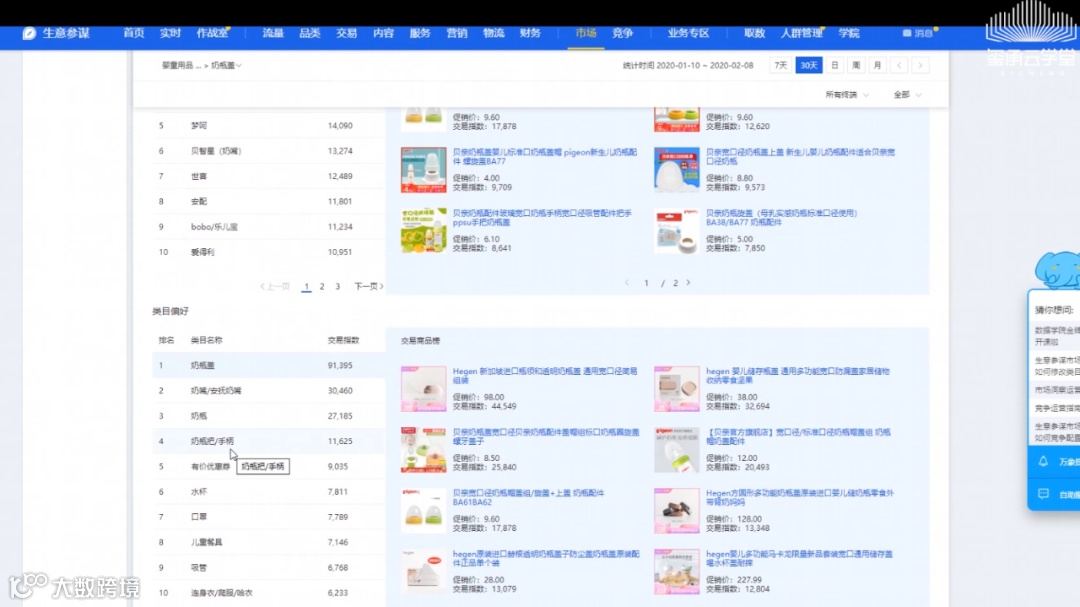This screenshot has height=607, width=1080.
Task: Switch to 品类 section
Action: pyautogui.click(x=310, y=33)
